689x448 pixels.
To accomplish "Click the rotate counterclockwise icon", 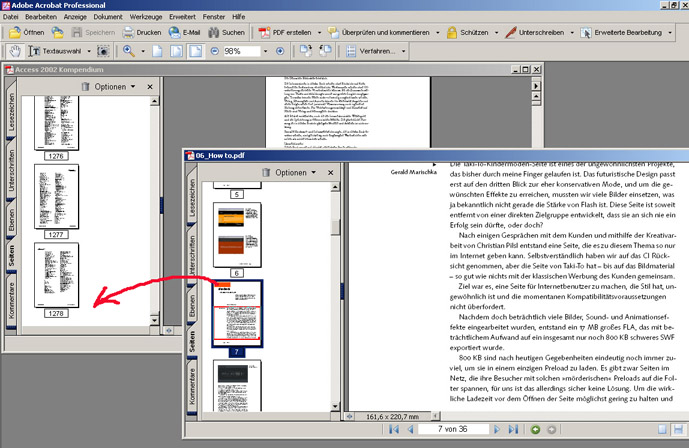I will click(x=325, y=51).
